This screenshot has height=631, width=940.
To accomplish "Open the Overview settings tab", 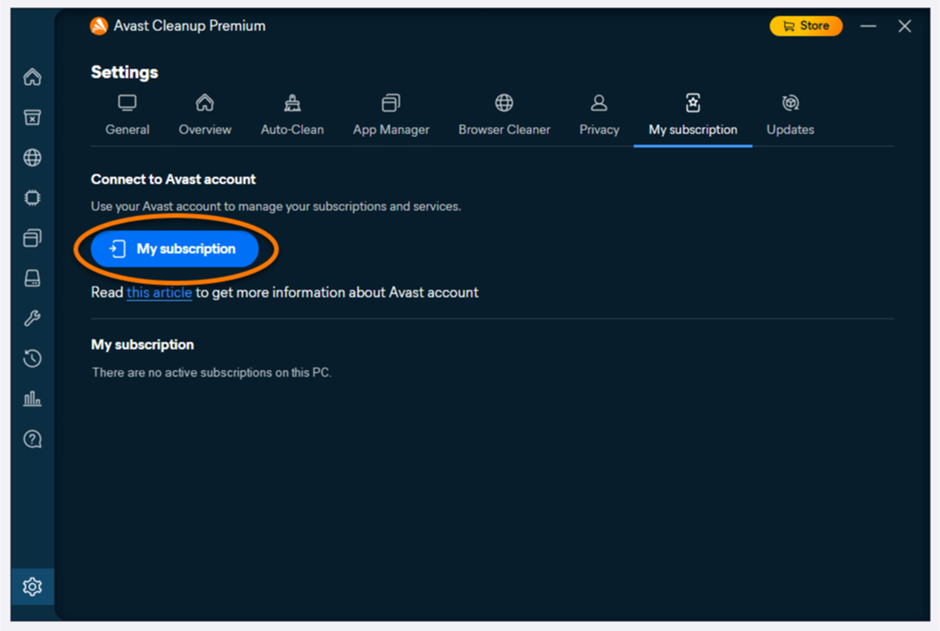I will coord(205,116).
